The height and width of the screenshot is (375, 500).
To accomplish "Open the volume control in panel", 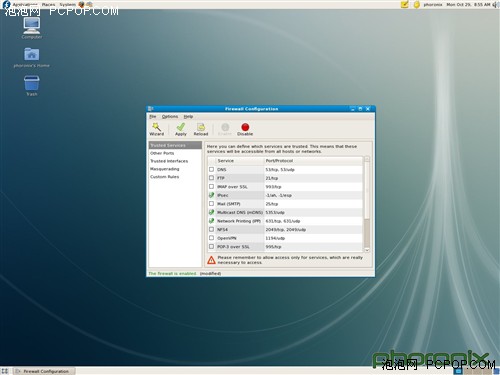I will click(x=495, y=5).
